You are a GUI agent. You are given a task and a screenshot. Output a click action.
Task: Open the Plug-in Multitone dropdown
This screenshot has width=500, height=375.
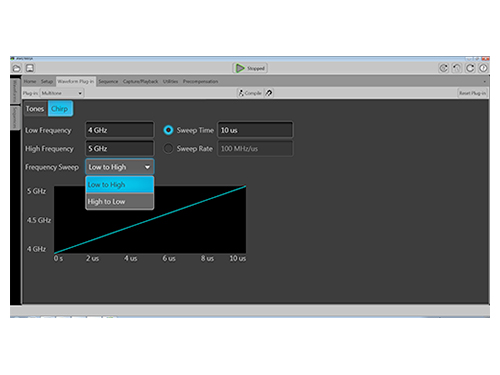(62, 93)
